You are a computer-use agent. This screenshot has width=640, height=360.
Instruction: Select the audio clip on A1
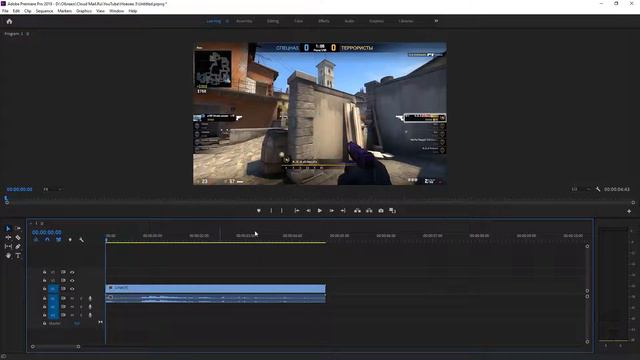tap(216, 298)
